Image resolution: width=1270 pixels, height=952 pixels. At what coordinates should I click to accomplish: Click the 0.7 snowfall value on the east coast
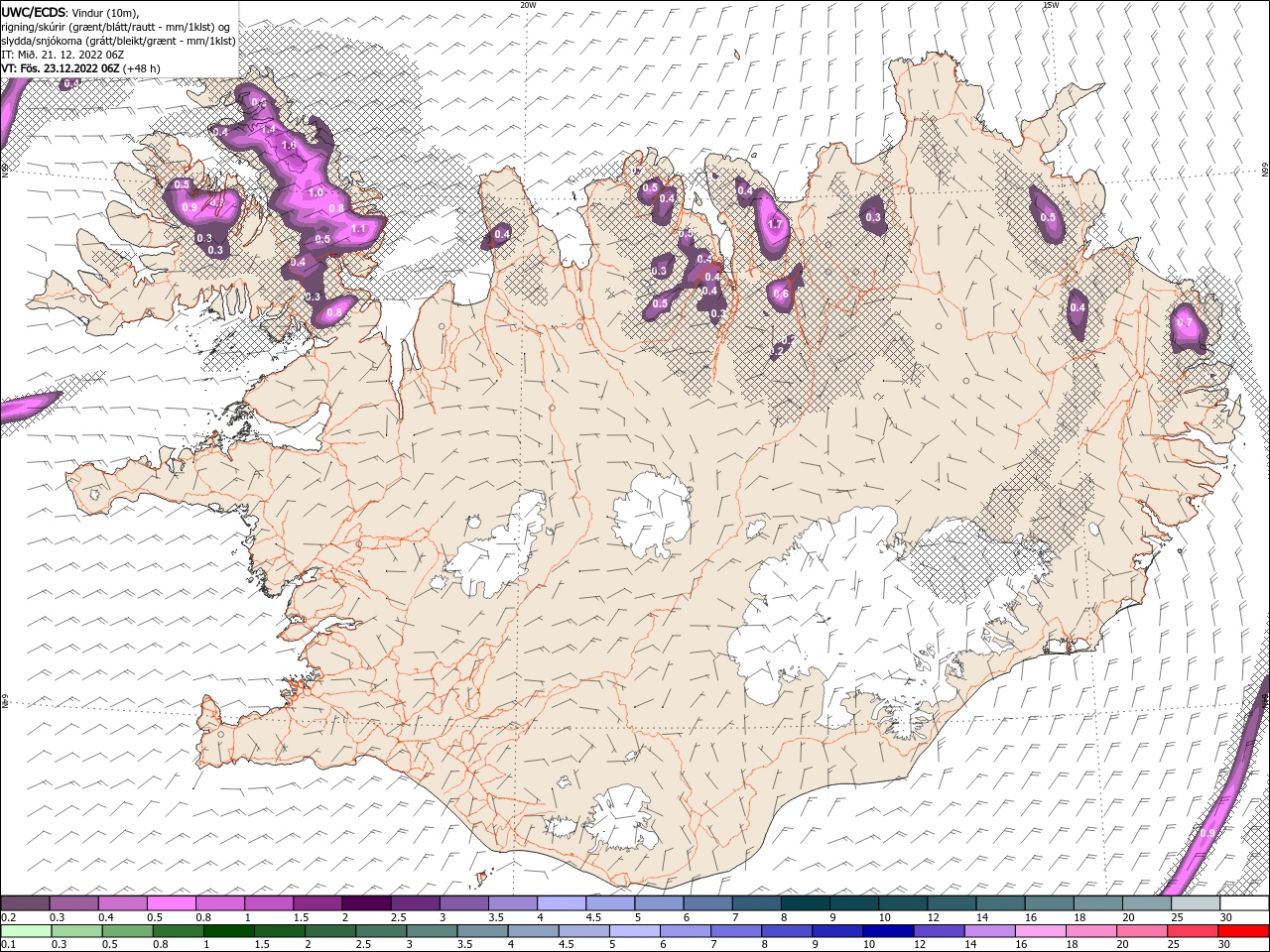click(1184, 323)
